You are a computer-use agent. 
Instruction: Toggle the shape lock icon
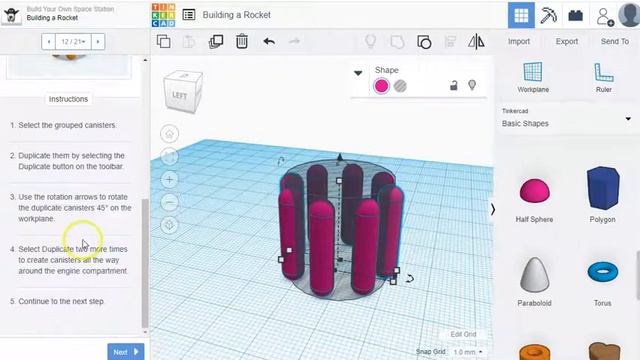[x=453, y=85]
